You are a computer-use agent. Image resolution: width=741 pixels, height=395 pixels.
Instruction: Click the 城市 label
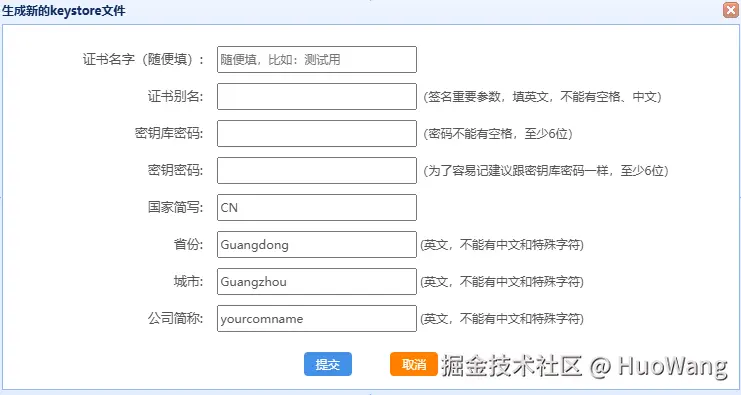click(188, 281)
